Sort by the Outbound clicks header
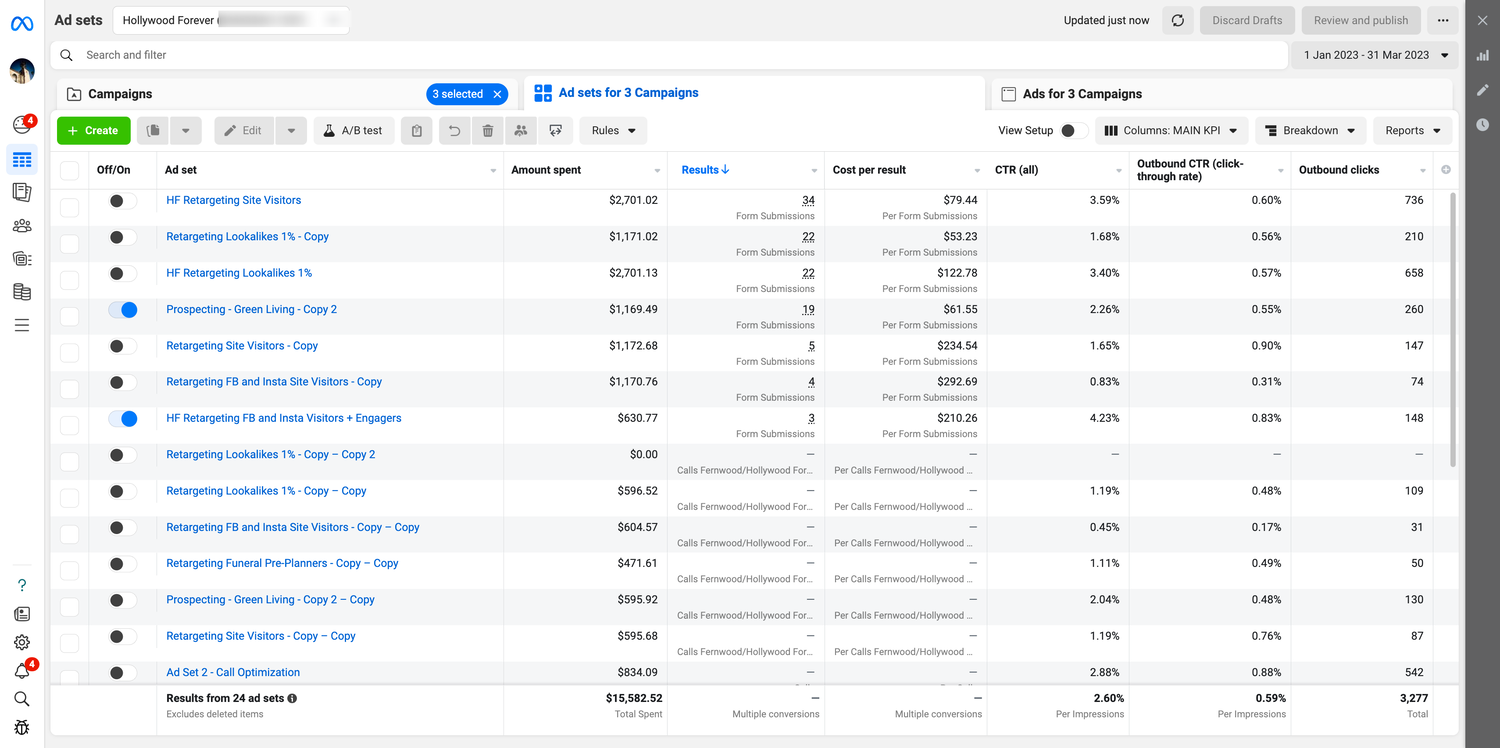1500x748 pixels. 1338,170
